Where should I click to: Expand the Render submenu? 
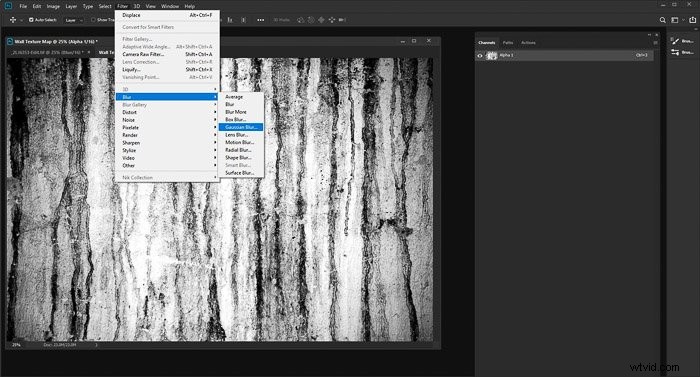click(x=167, y=135)
